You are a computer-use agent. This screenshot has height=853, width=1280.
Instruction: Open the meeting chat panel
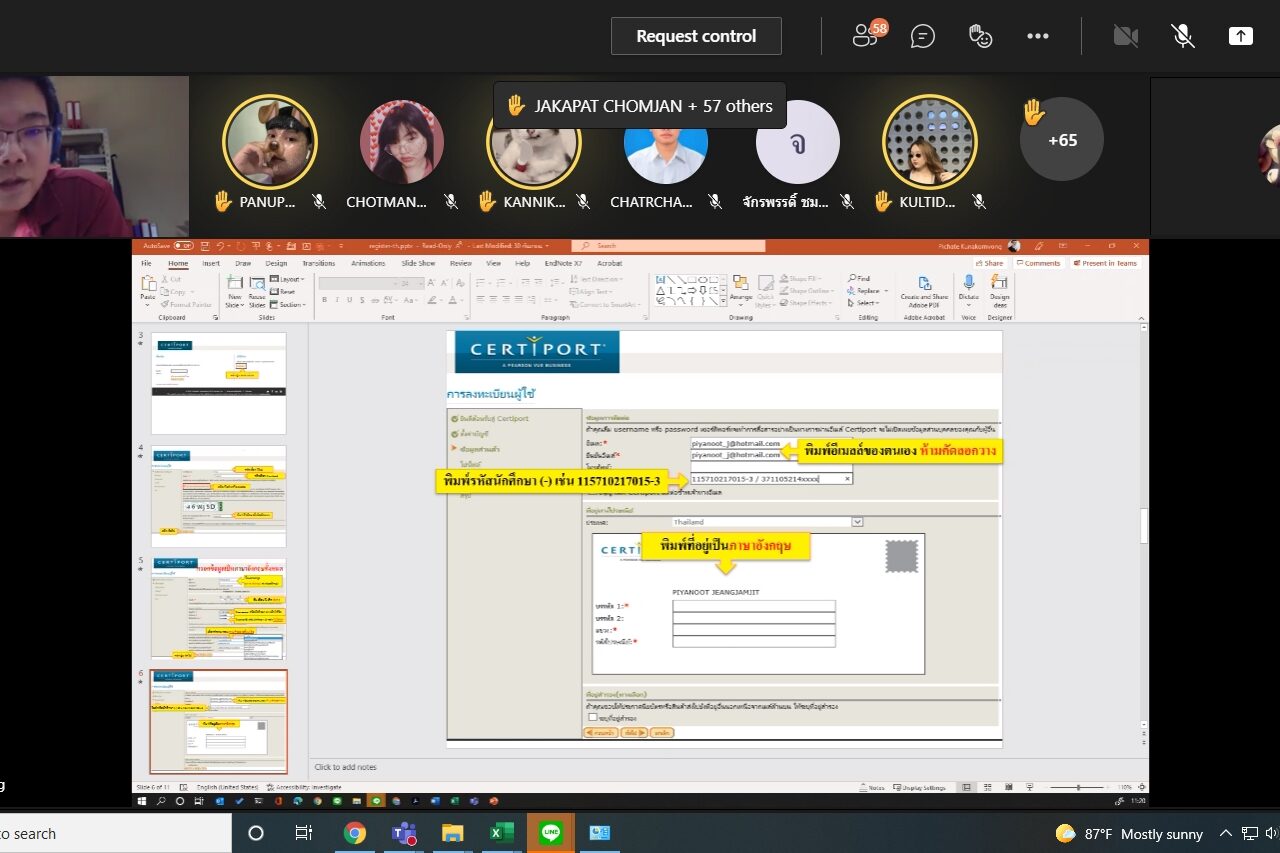(922, 36)
